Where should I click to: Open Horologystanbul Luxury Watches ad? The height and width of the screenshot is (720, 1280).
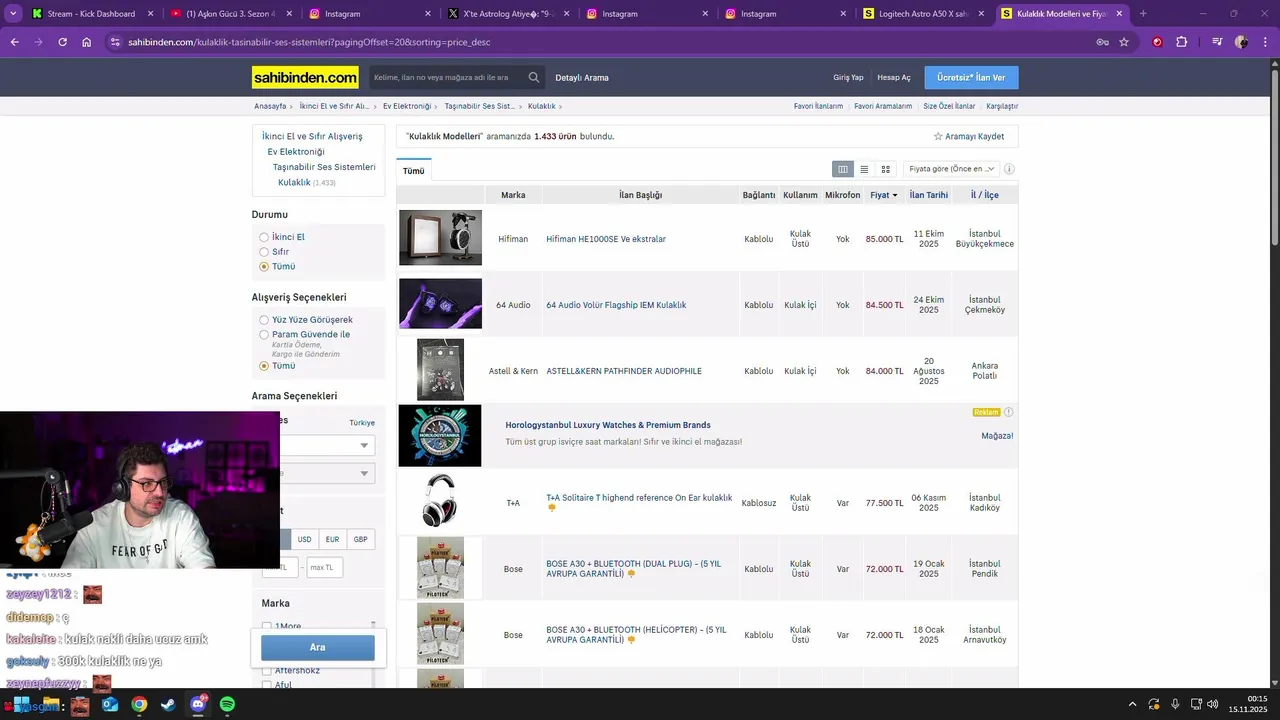pos(608,425)
